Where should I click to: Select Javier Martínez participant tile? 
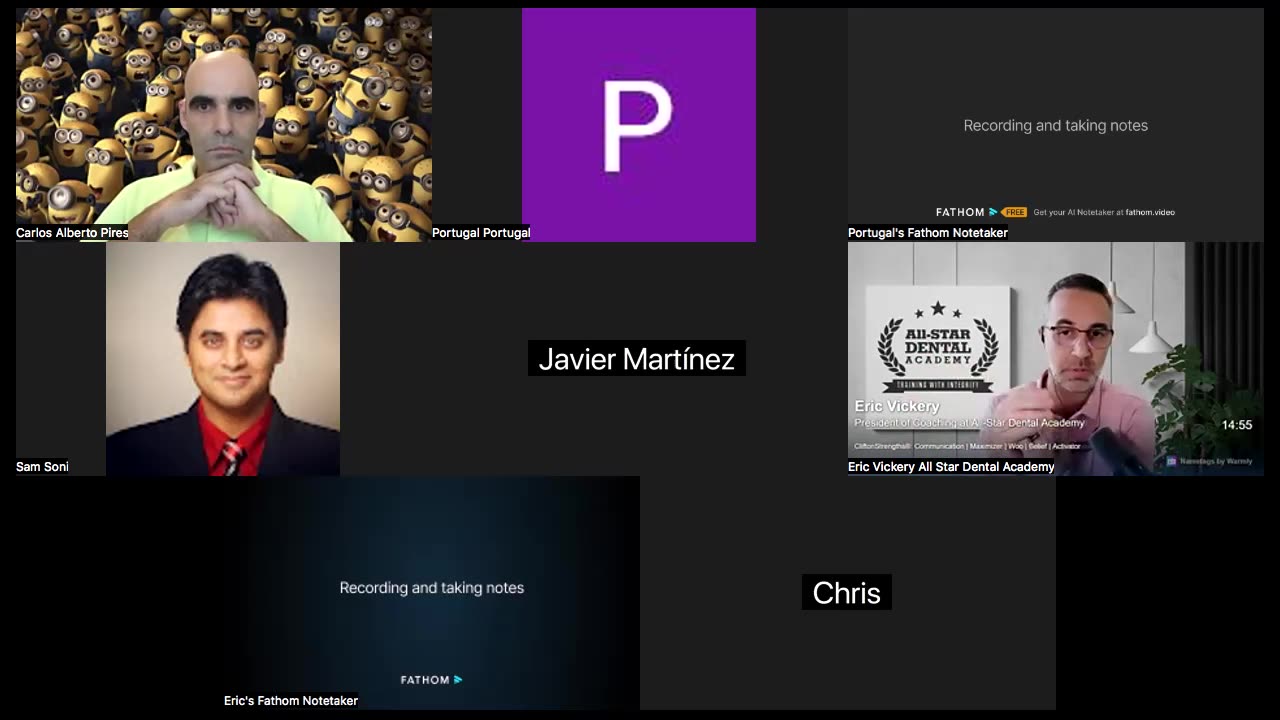639,359
